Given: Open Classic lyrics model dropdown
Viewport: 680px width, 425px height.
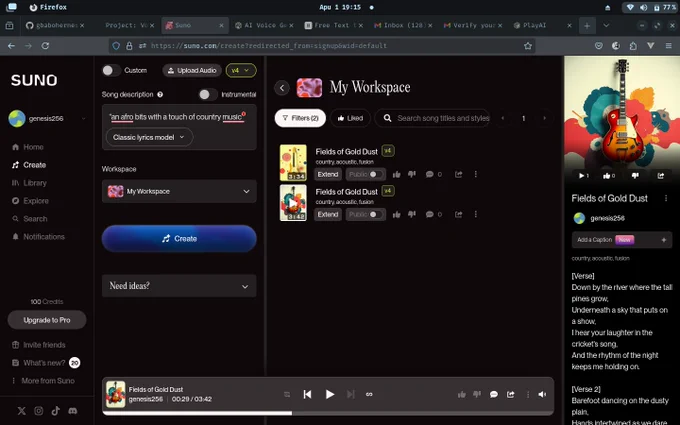Looking at the screenshot, I should coord(149,137).
